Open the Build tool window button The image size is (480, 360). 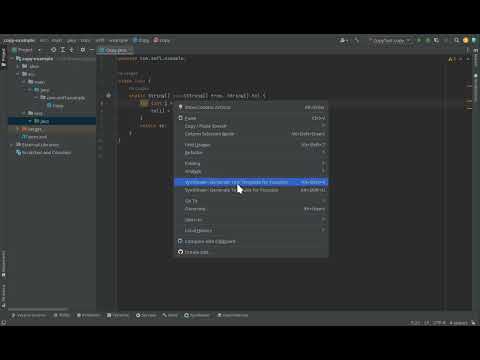(x=170, y=315)
